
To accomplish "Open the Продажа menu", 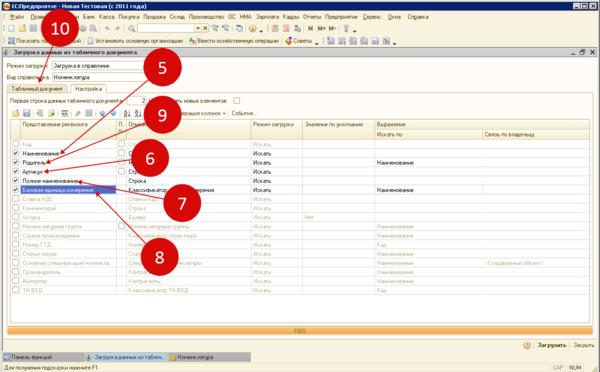I will pos(154,17).
